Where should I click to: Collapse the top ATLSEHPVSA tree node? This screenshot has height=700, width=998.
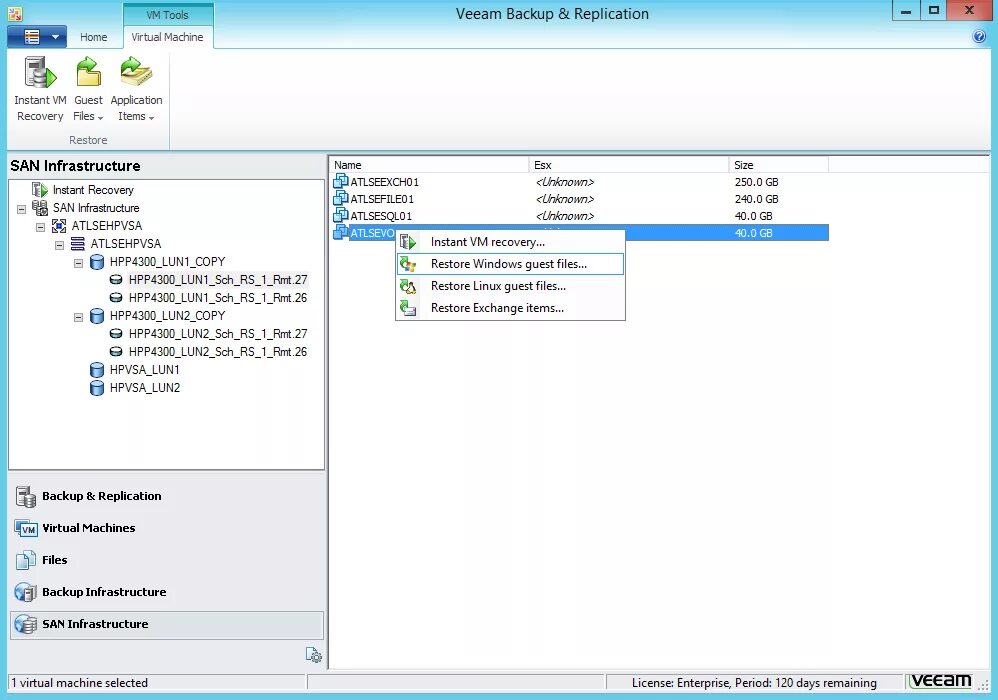[x=41, y=227]
